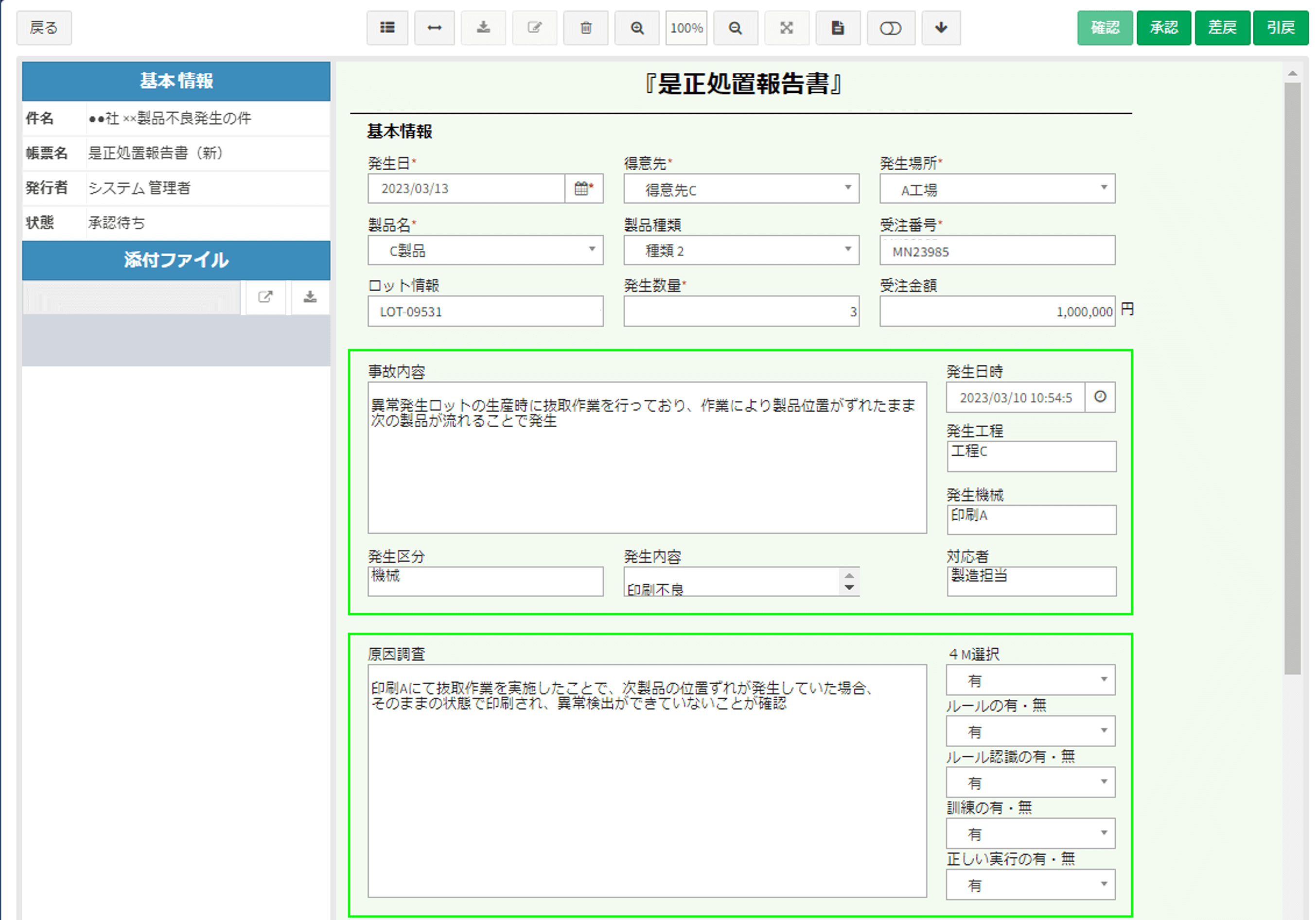Open attached file in new window icon

tap(265, 297)
